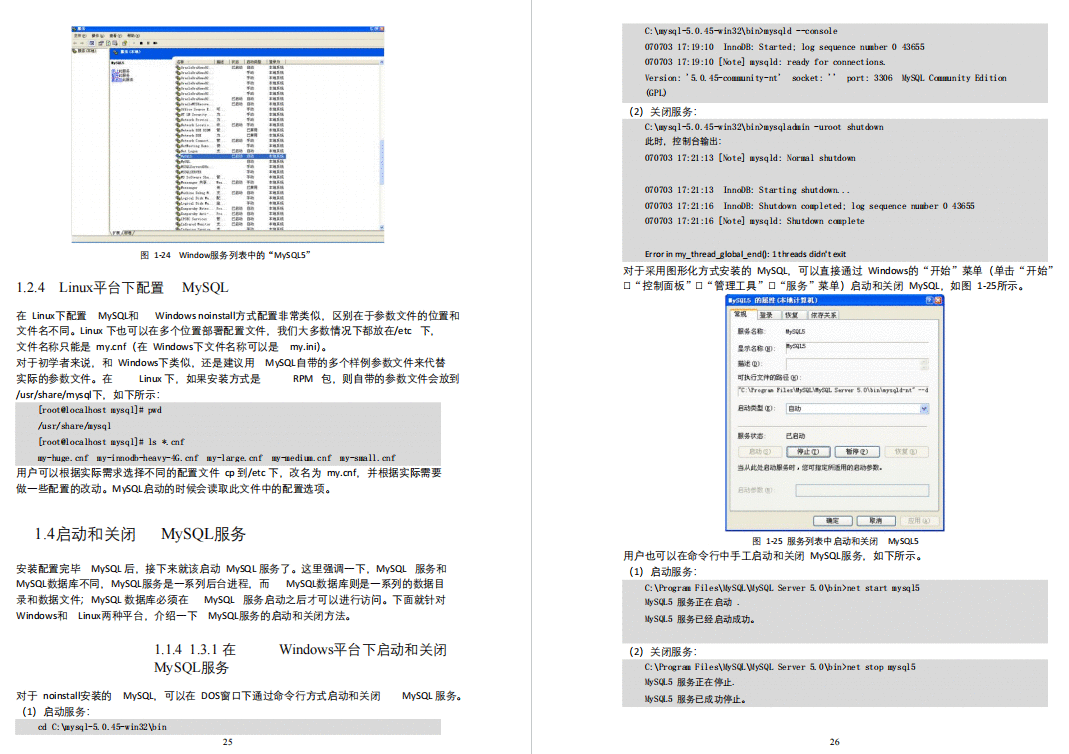Click the help question mark in dialog title bar
Viewport: 1069px width, 754px height.
click(929, 300)
